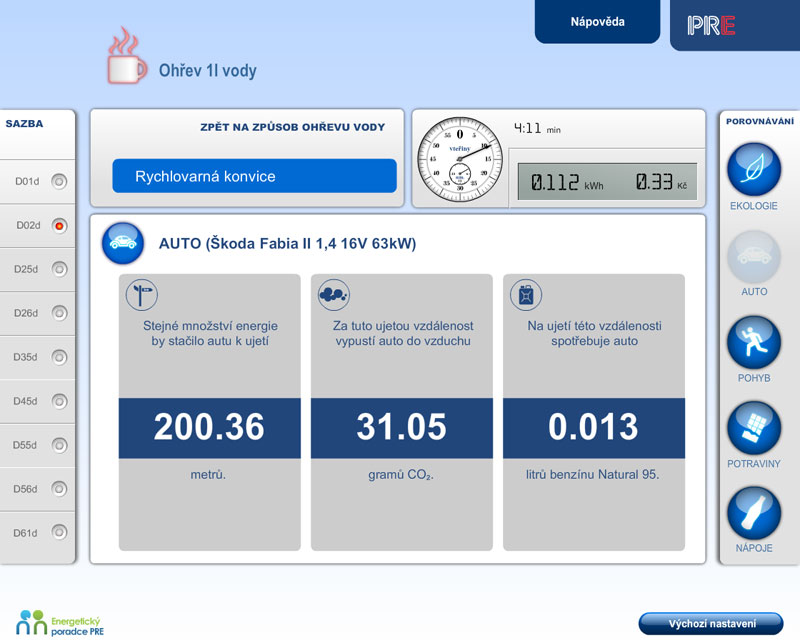
Task: Select the D26d tariff radio button
Action: 59,313
